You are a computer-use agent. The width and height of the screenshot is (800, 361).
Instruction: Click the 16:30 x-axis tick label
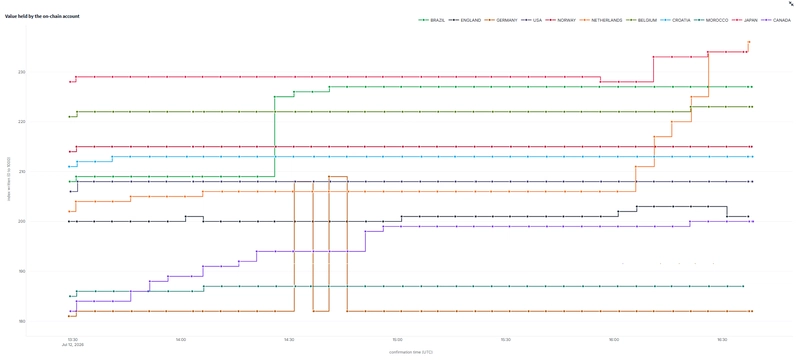pos(722,340)
